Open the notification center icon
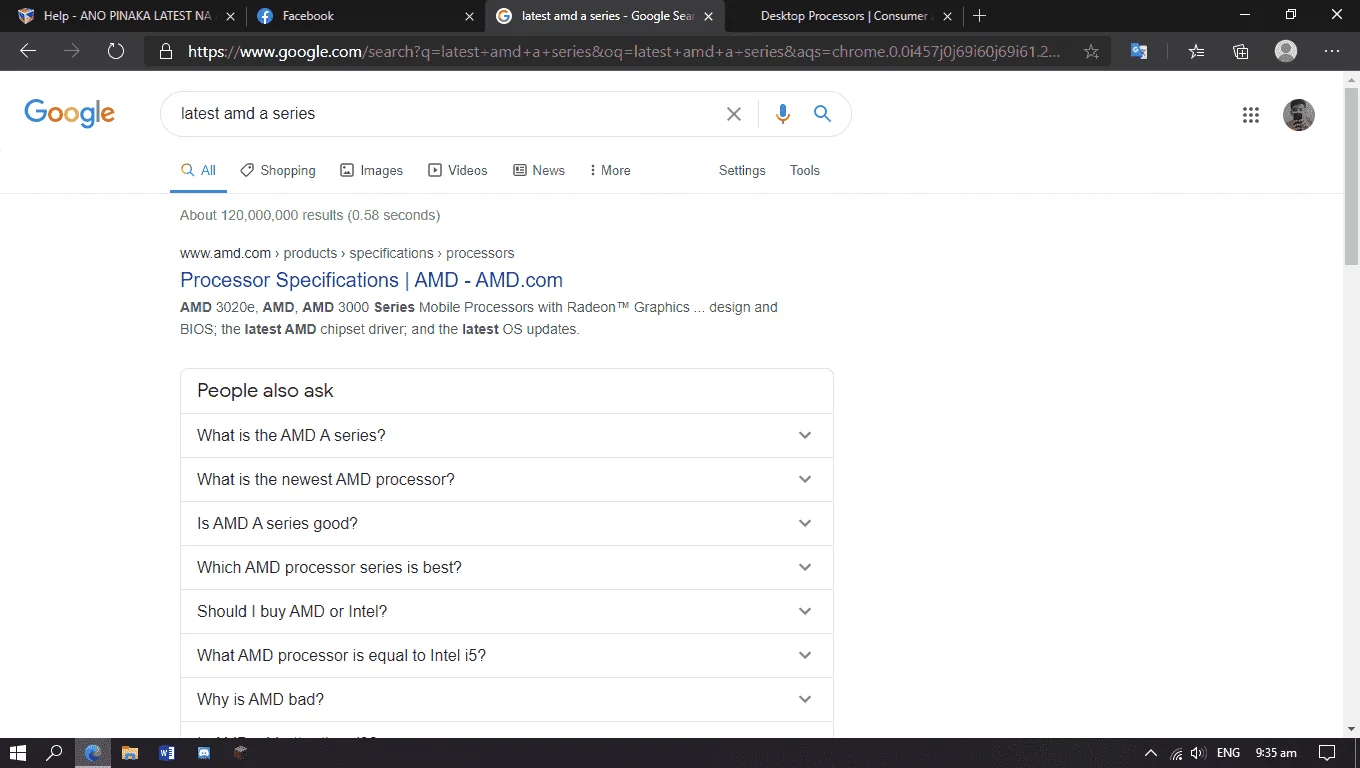1360x768 pixels. coord(1327,753)
